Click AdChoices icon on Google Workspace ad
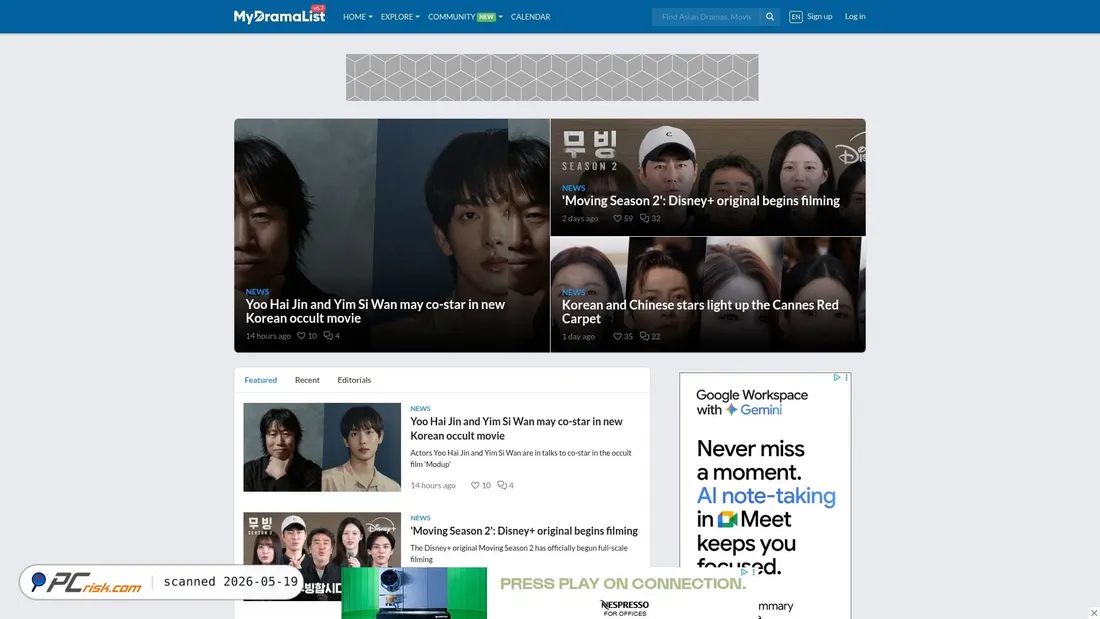 pyautogui.click(x=836, y=378)
